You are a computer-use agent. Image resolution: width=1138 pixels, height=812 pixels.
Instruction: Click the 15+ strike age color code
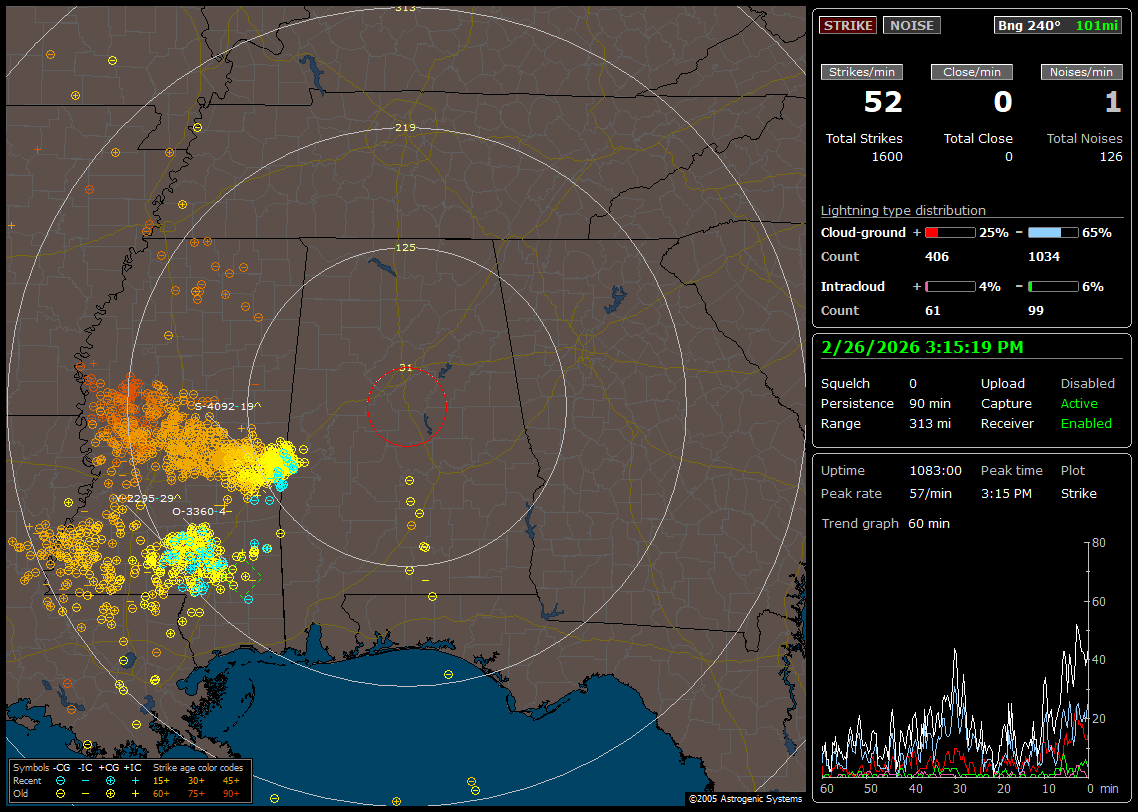coord(161,780)
